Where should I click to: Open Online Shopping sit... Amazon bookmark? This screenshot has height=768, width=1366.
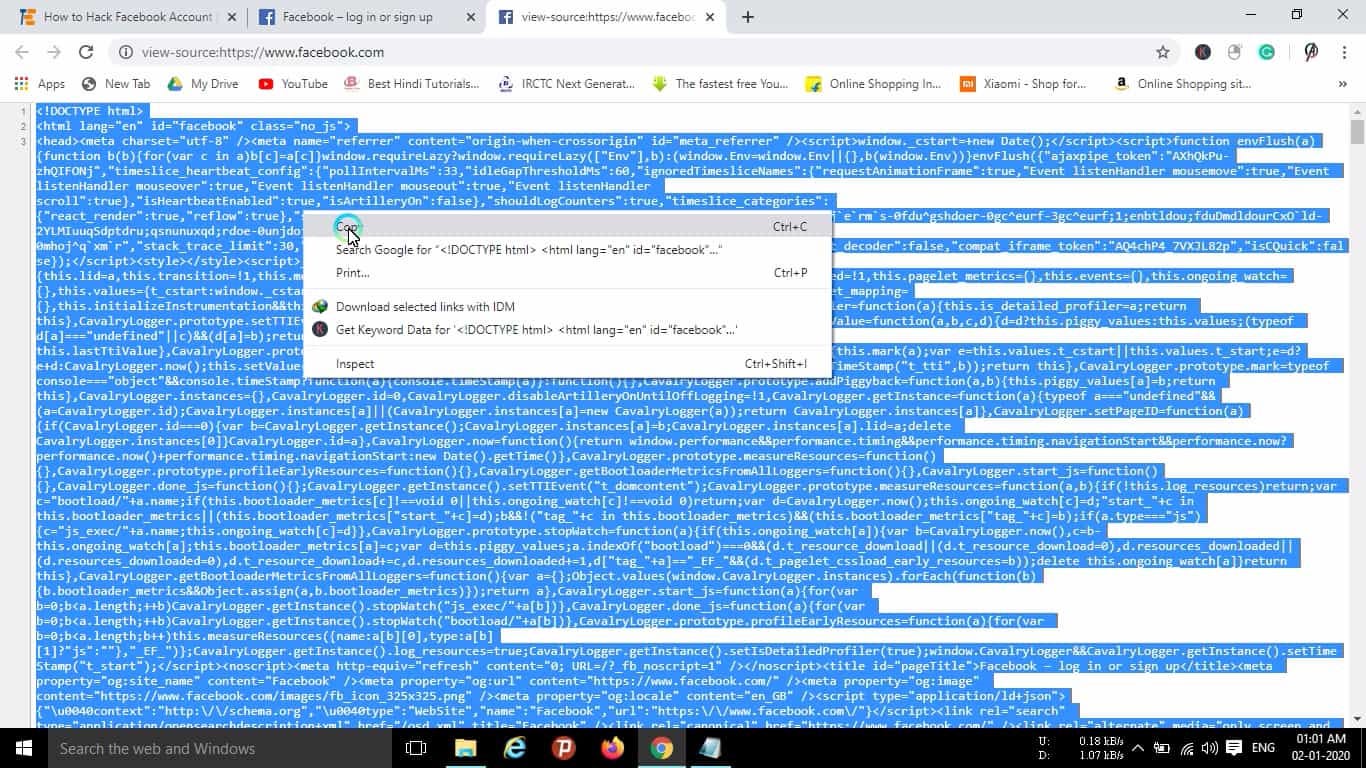pos(1183,84)
